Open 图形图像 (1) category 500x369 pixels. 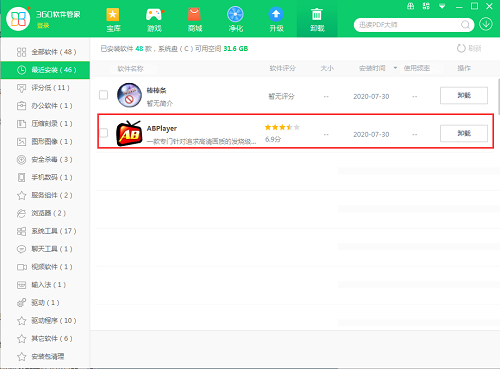pos(45,142)
